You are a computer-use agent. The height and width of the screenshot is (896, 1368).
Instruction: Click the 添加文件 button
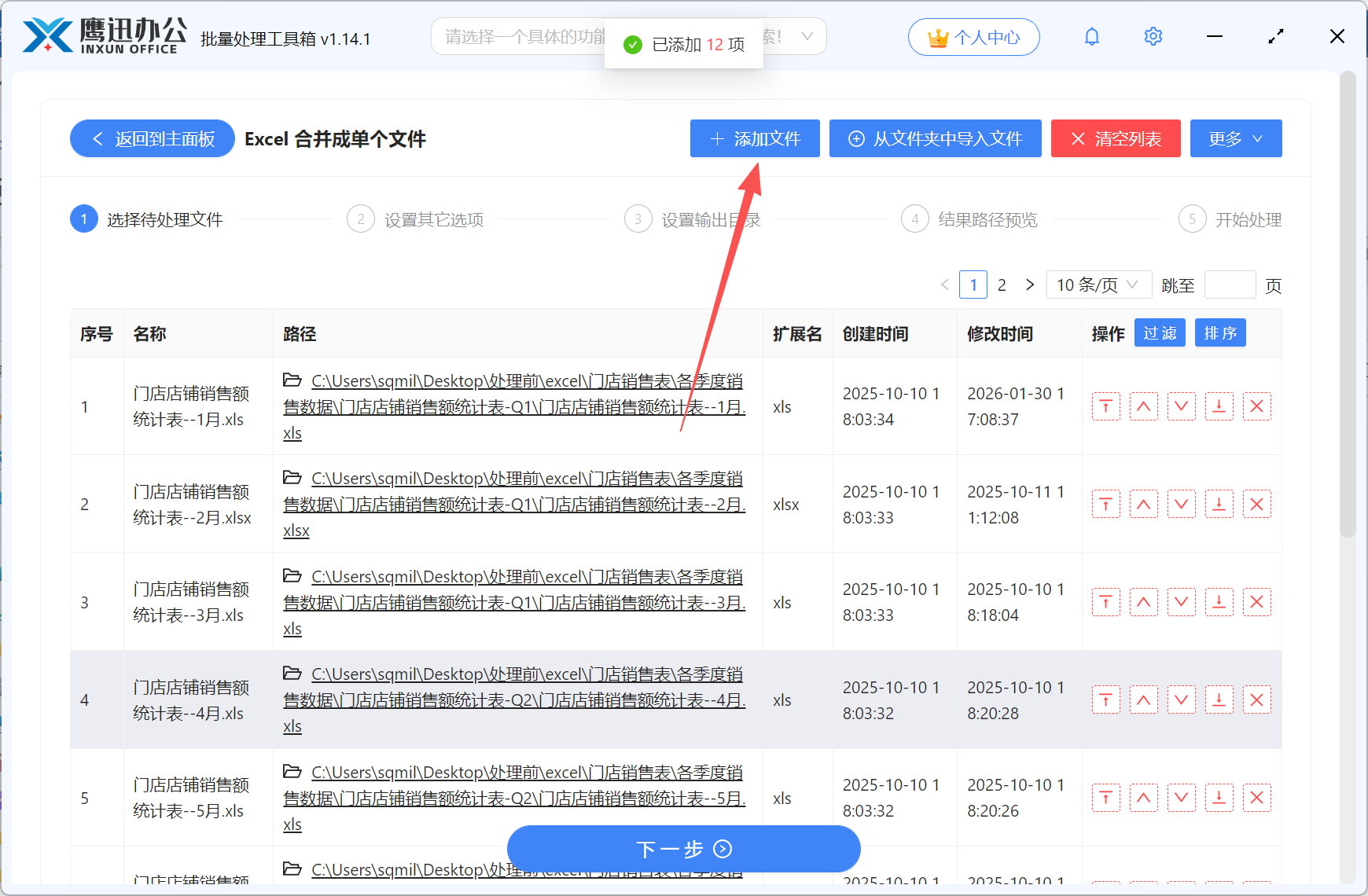click(754, 138)
